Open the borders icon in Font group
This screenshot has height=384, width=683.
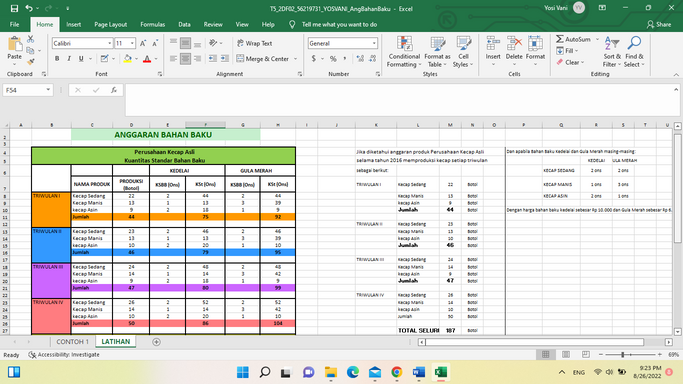point(104,58)
